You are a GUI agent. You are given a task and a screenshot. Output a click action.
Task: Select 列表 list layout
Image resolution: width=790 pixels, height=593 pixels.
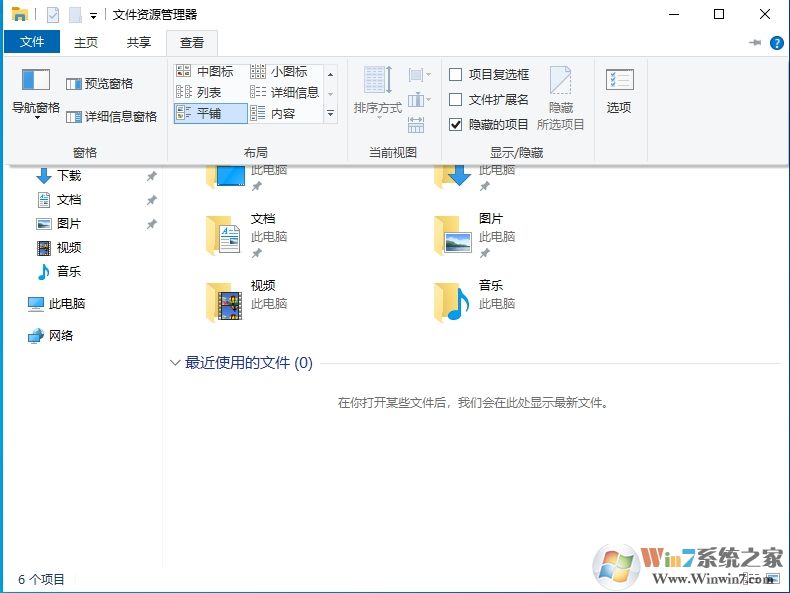[x=199, y=92]
